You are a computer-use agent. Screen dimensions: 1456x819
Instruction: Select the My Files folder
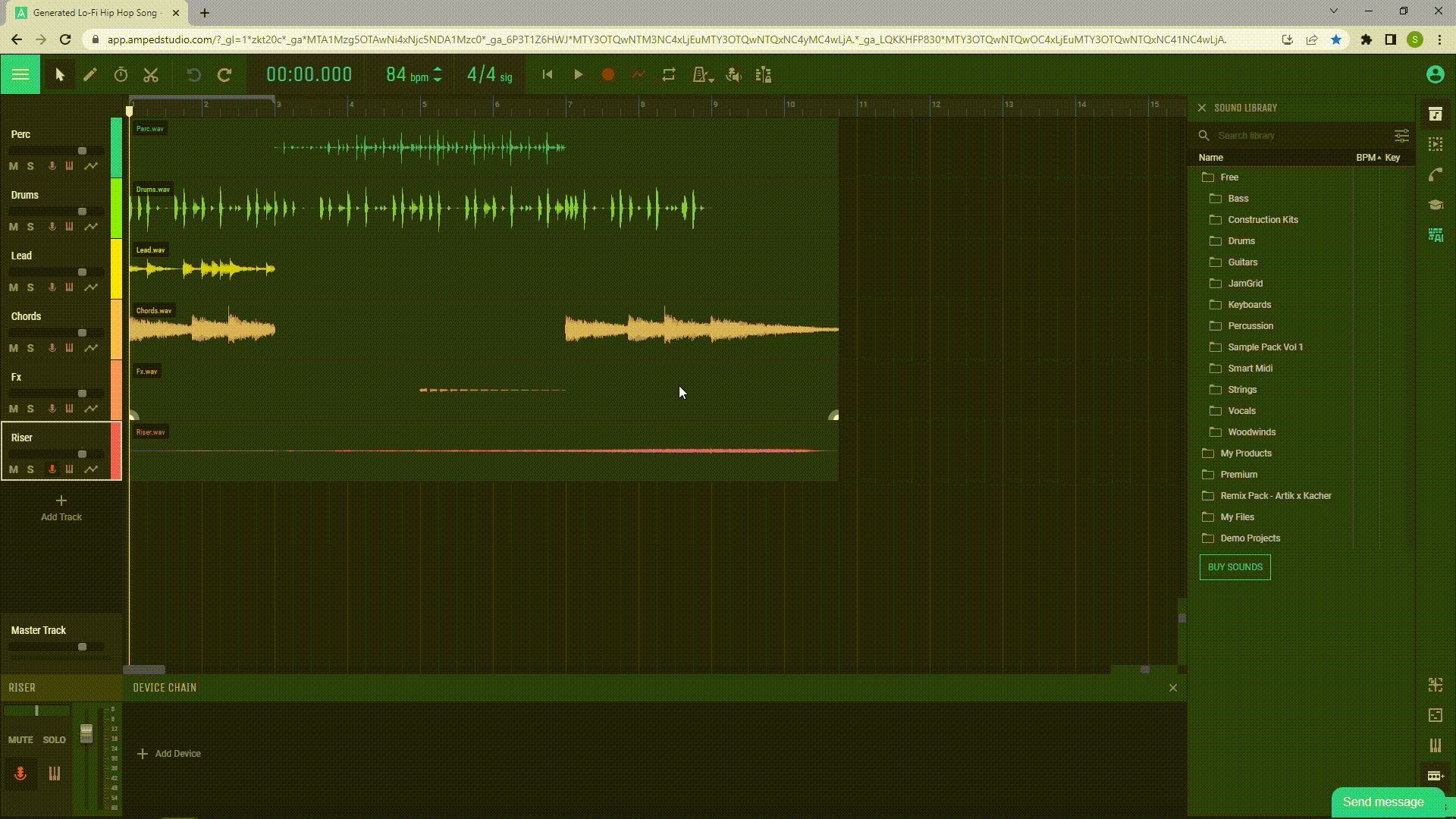click(1237, 516)
